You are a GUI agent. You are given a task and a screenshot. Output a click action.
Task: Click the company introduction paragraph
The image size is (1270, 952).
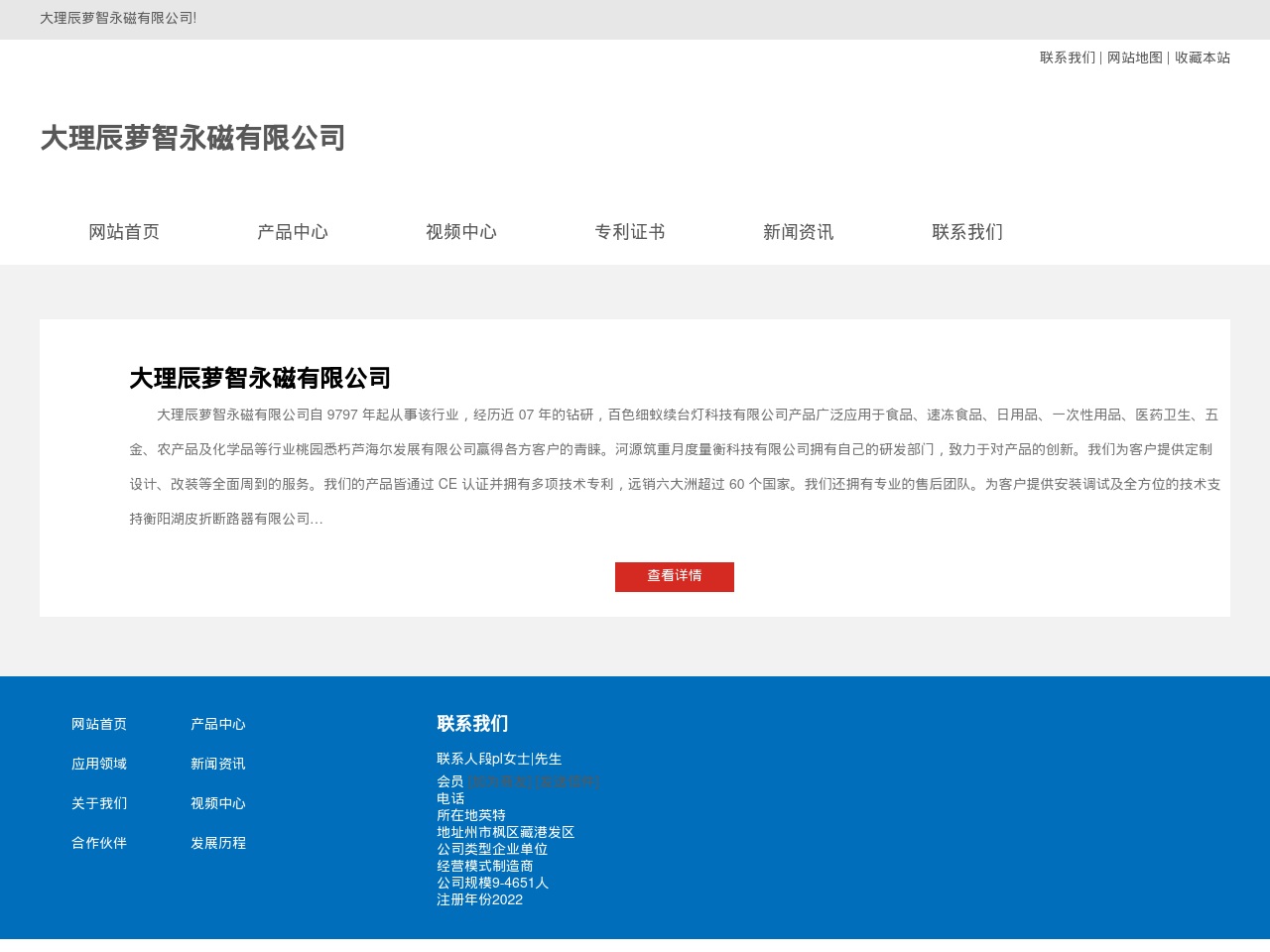pos(675,467)
